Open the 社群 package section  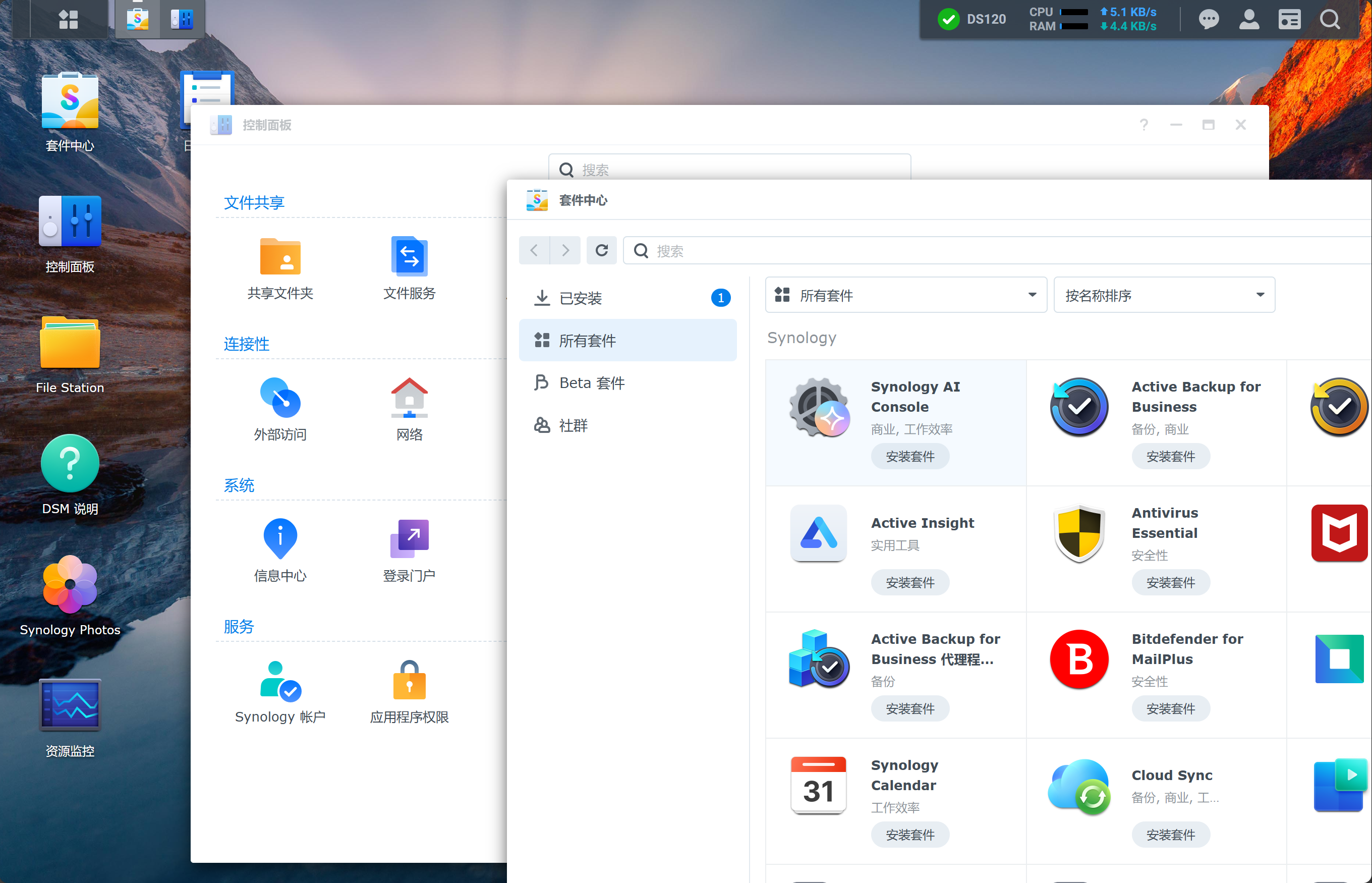[573, 425]
